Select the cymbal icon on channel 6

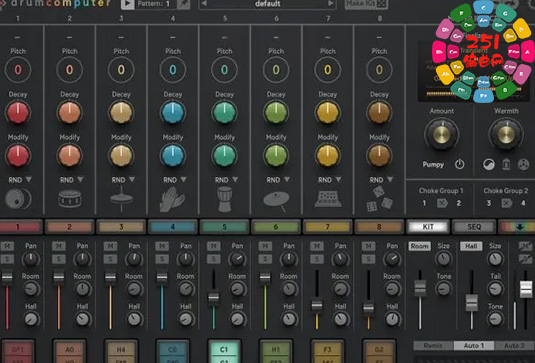(x=276, y=201)
